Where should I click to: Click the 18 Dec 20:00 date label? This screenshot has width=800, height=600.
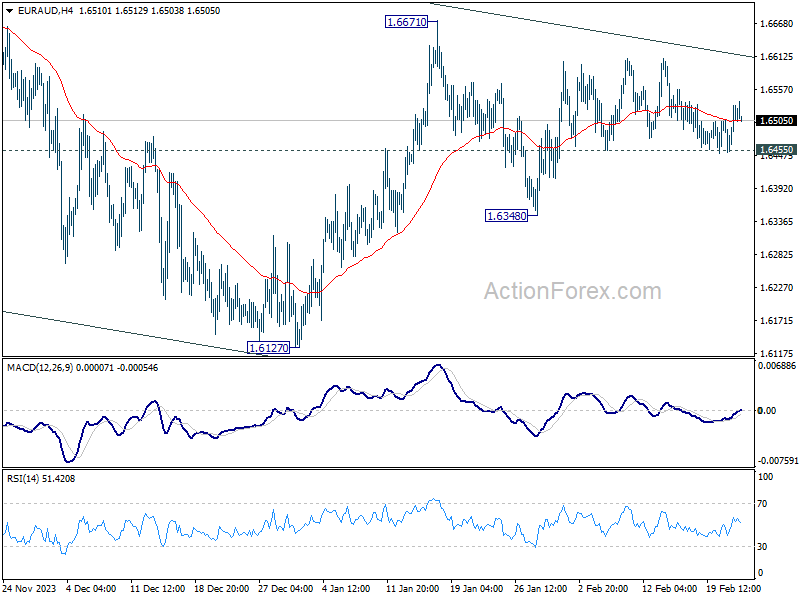tap(221, 588)
